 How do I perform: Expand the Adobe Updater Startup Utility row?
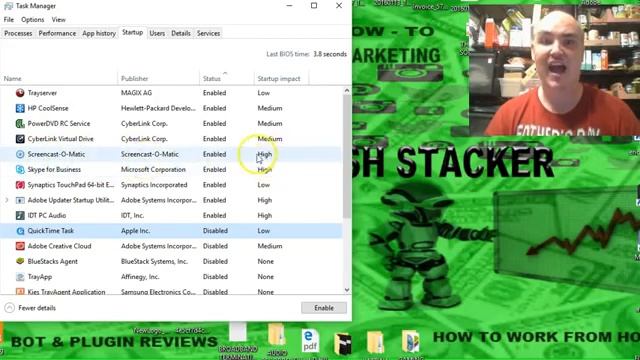[7, 200]
